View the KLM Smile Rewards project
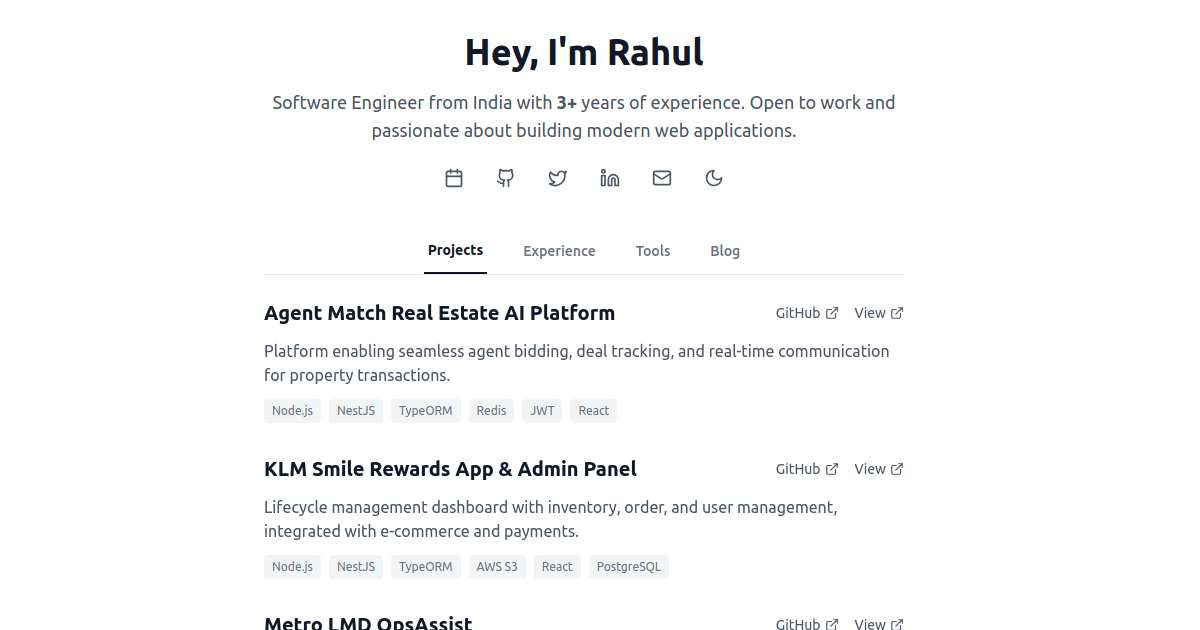The height and width of the screenshot is (630, 1200). click(x=878, y=469)
